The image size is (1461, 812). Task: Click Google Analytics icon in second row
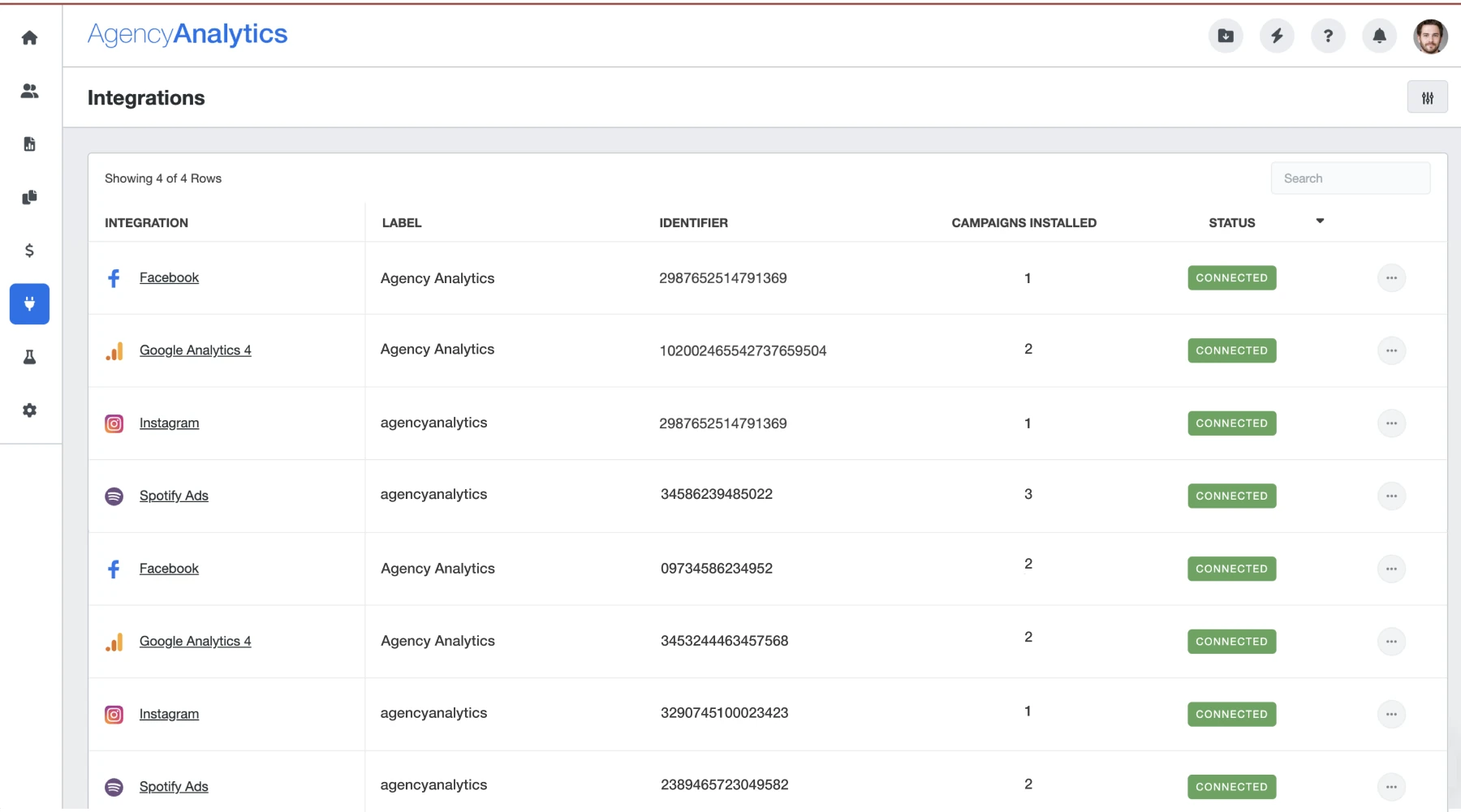click(114, 351)
